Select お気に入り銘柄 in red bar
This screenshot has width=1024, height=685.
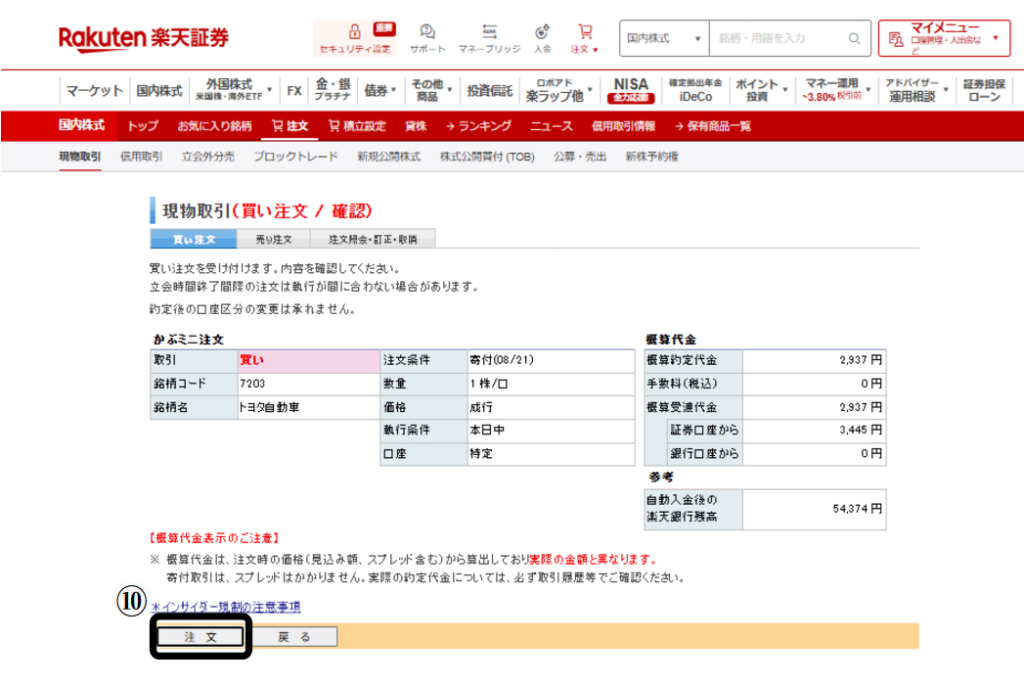tap(214, 126)
